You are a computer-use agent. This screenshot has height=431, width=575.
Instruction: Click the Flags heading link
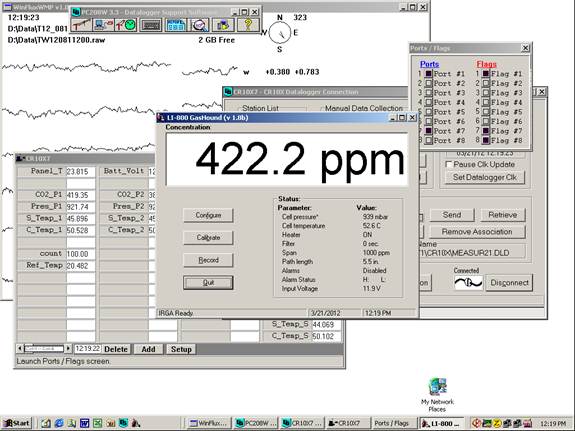pos(487,64)
